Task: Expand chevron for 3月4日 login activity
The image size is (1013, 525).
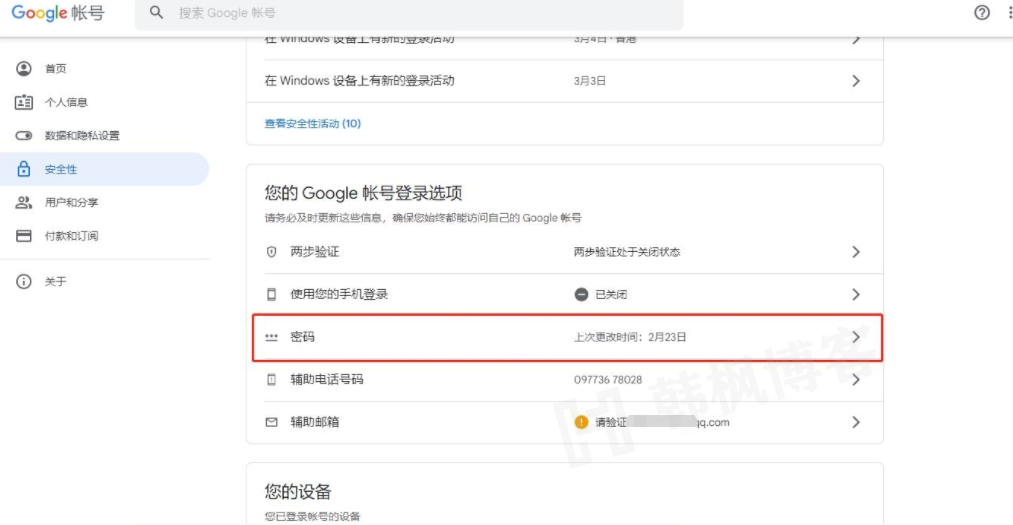Action: (x=856, y=39)
